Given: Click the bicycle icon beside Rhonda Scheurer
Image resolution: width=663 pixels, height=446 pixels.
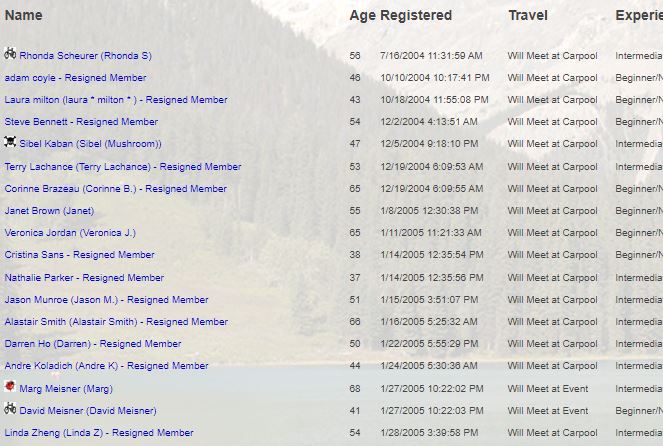Looking at the screenshot, I should pos(10,54).
